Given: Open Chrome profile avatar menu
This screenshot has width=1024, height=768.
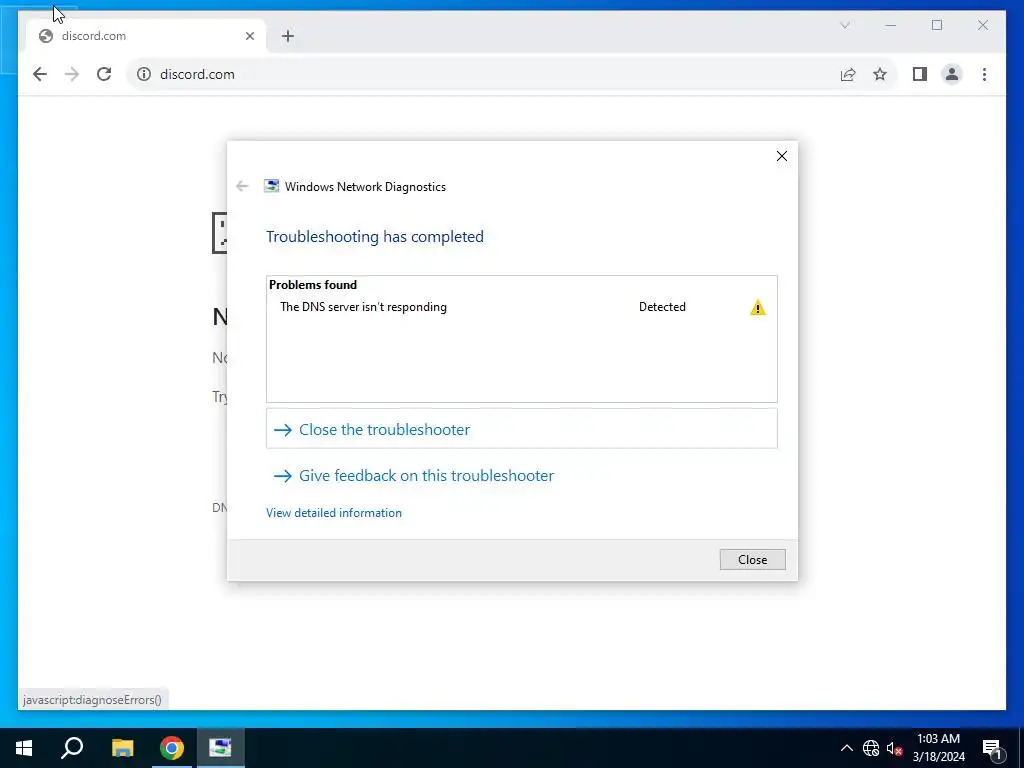Looking at the screenshot, I should [x=952, y=74].
